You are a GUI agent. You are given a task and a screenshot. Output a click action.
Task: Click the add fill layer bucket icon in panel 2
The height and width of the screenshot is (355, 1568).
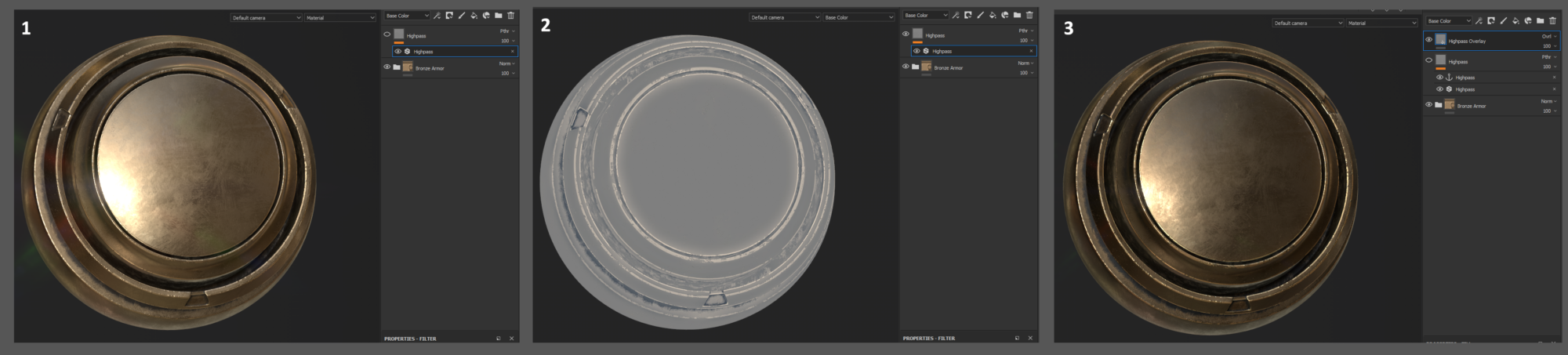993,16
